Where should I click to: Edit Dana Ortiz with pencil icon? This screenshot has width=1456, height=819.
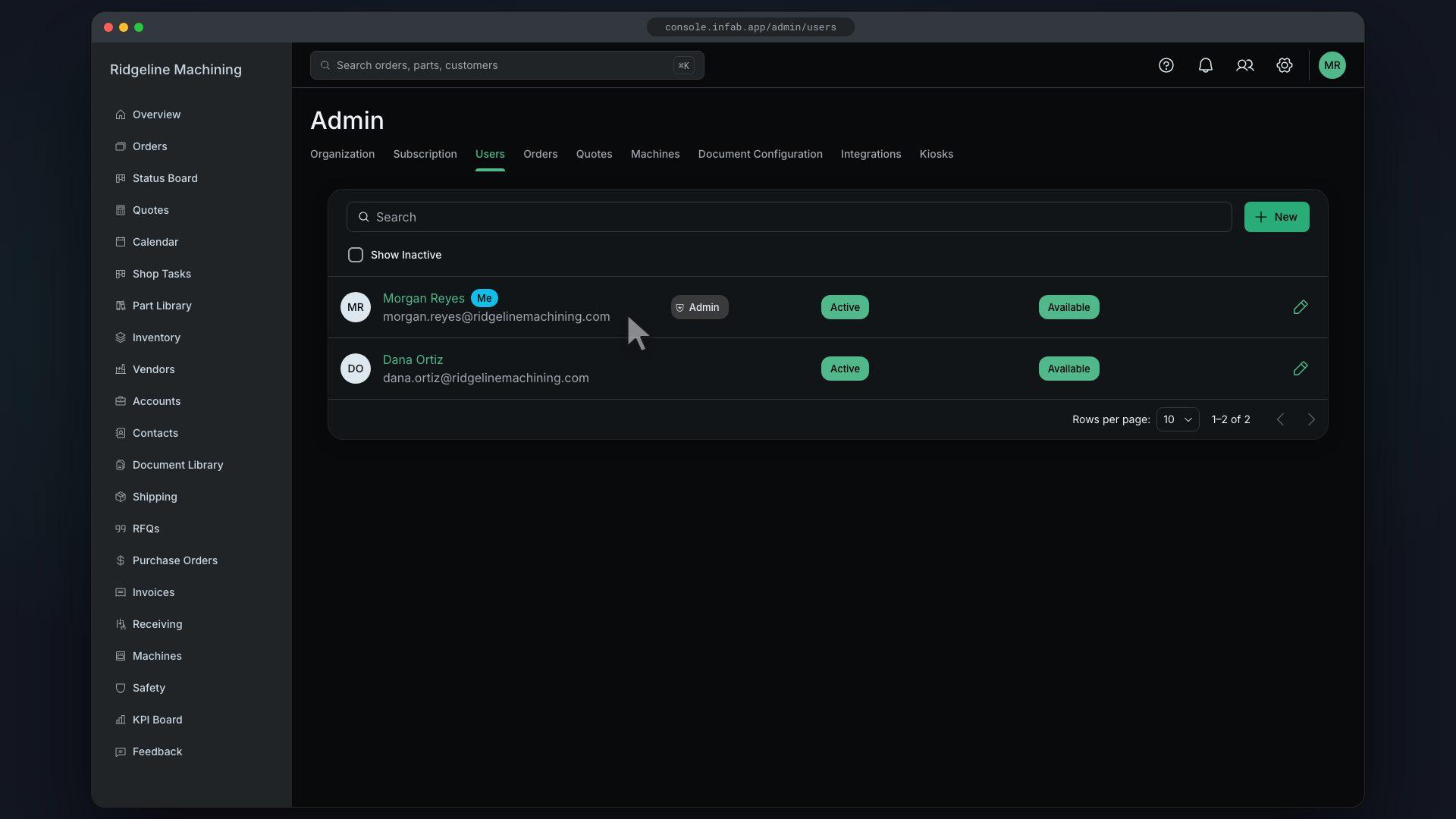pyautogui.click(x=1301, y=369)
